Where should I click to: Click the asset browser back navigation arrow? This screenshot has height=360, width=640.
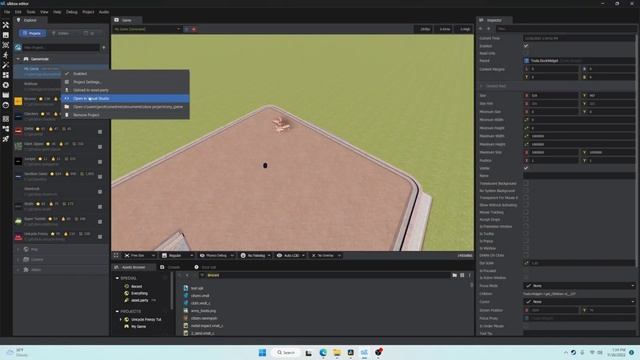coord(180,276)
